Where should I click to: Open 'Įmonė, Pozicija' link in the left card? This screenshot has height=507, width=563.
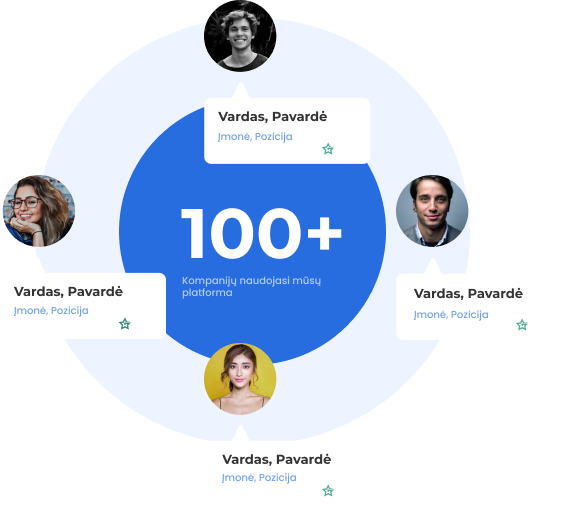(x=51, y=311)
